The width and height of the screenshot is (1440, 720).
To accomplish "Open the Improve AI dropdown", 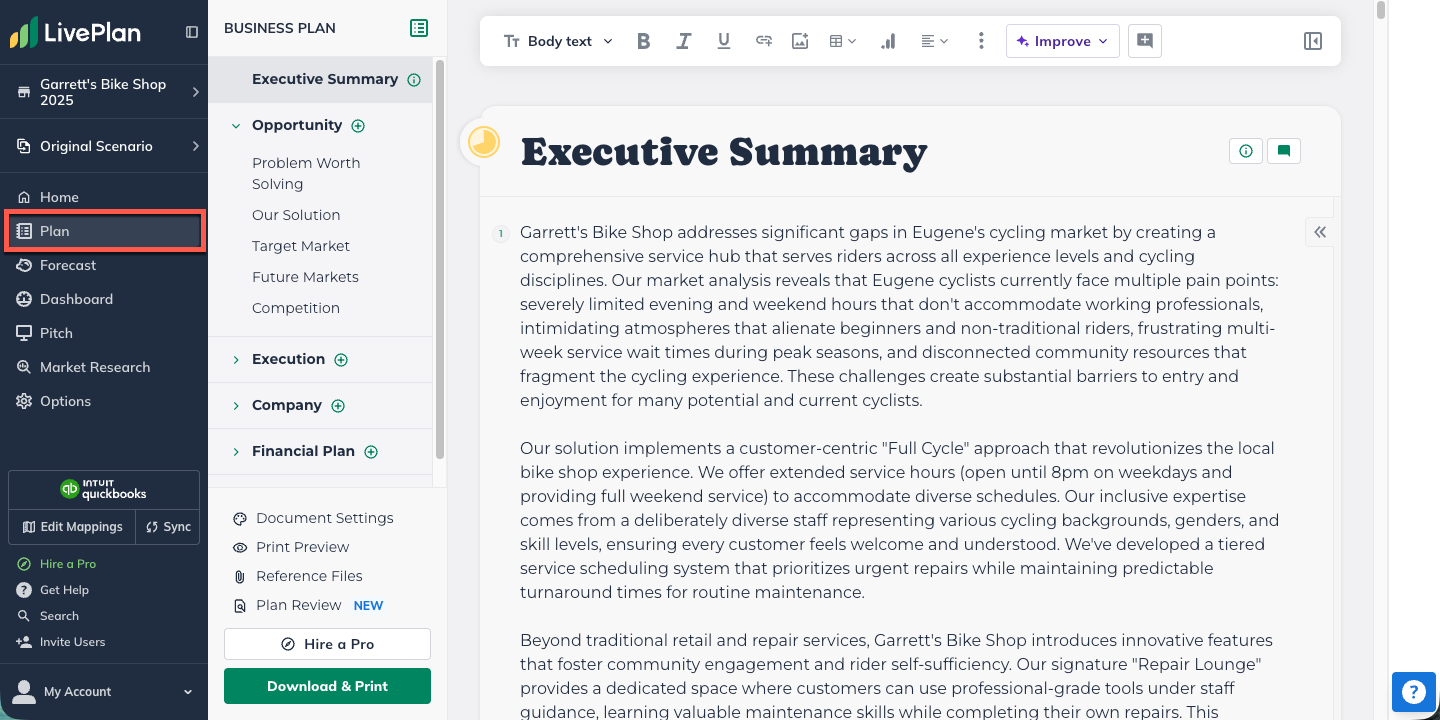I will [1062, 41].
